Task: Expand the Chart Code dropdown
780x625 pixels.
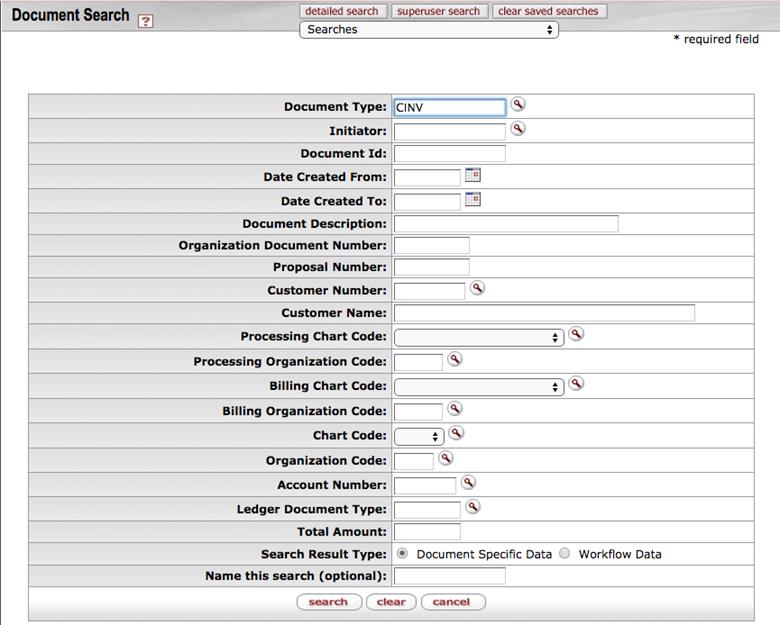Action: point(419,437)
